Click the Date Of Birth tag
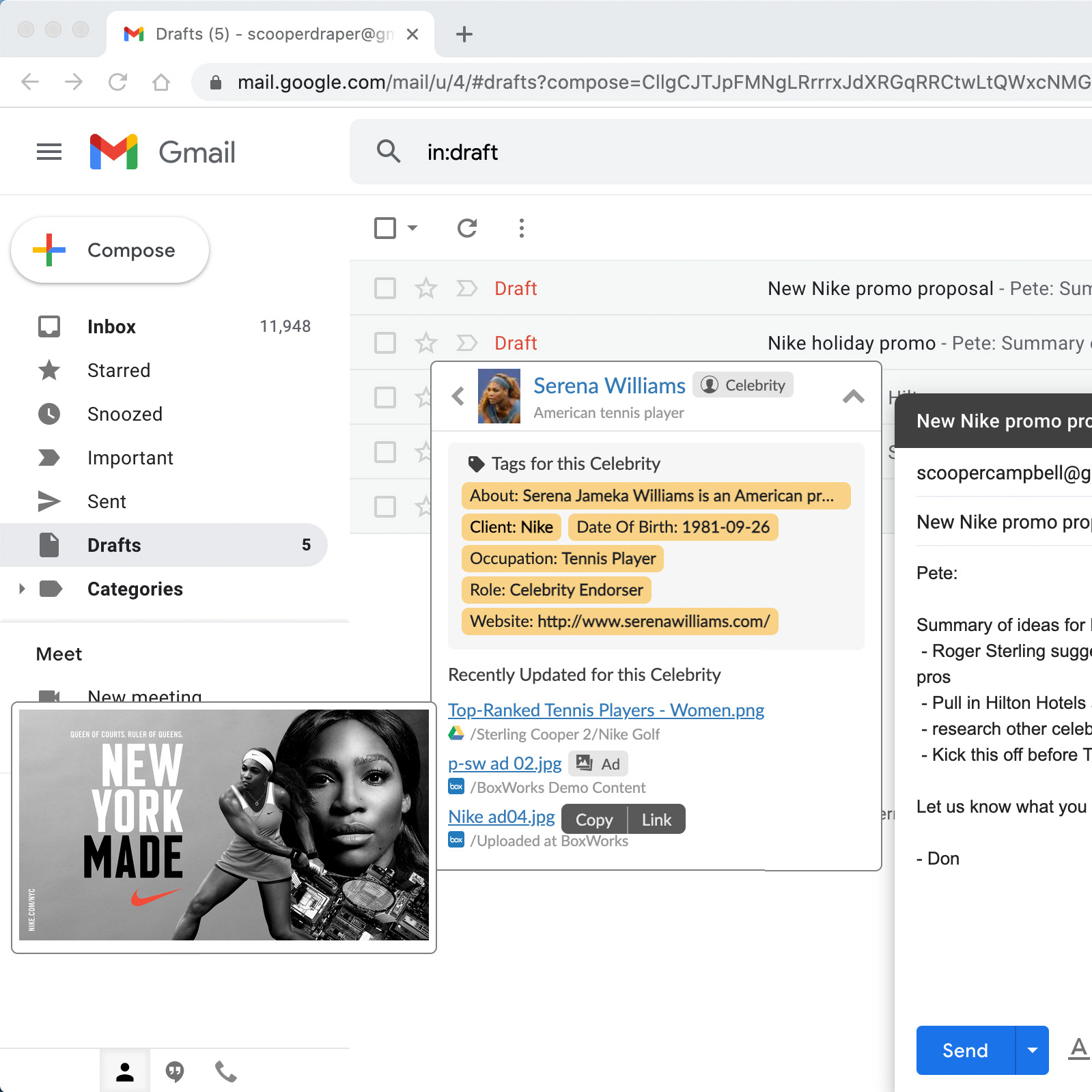The width and height of the screenshot is (1092, 1092). (x=673, y=527)
